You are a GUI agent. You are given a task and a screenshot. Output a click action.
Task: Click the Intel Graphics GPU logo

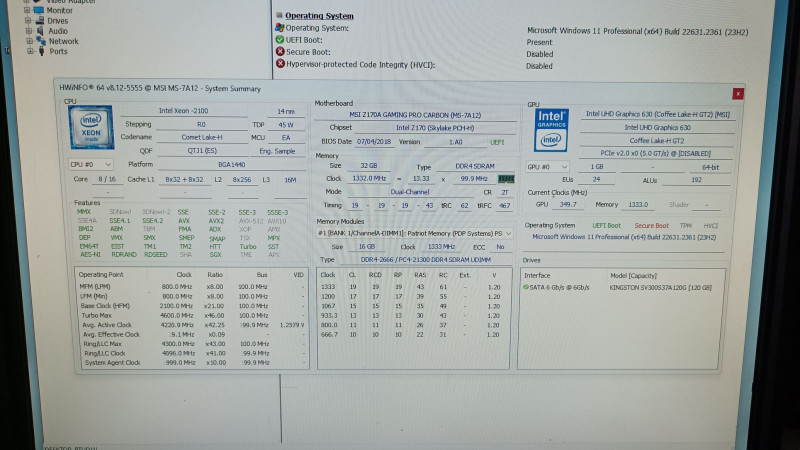tap(551, 130)
